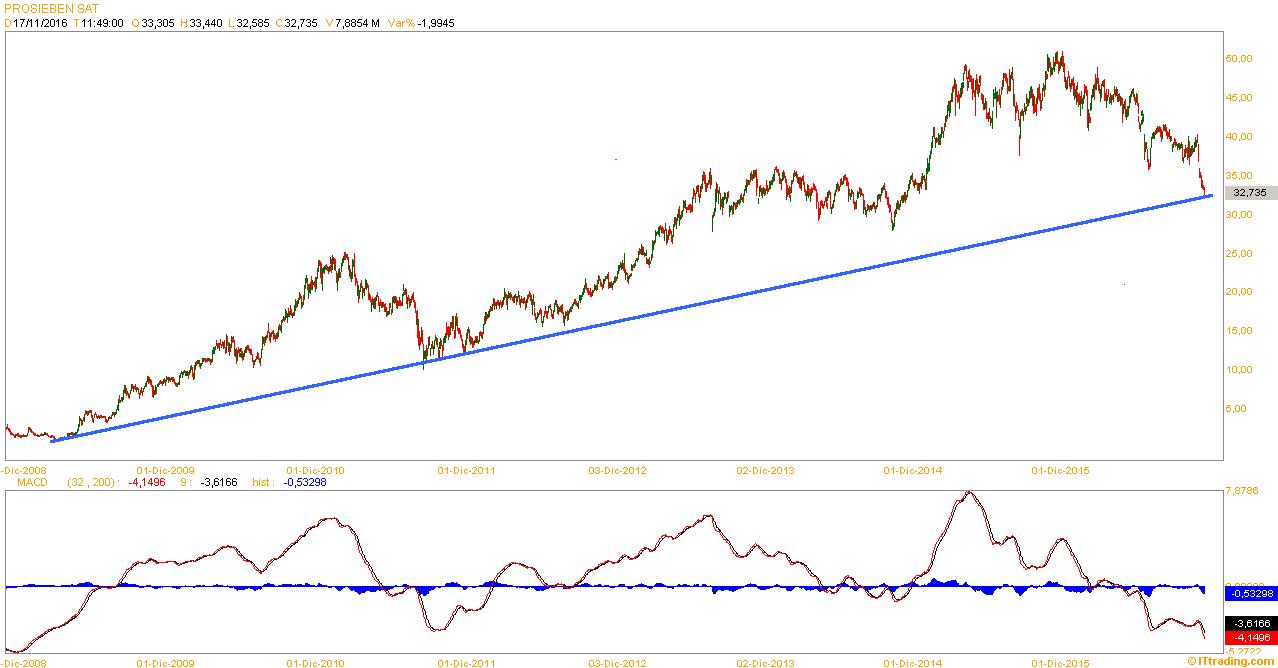1278x668 pixels.
Task: Click the 5,00 price axis label
Action: tap(1236, 408)
